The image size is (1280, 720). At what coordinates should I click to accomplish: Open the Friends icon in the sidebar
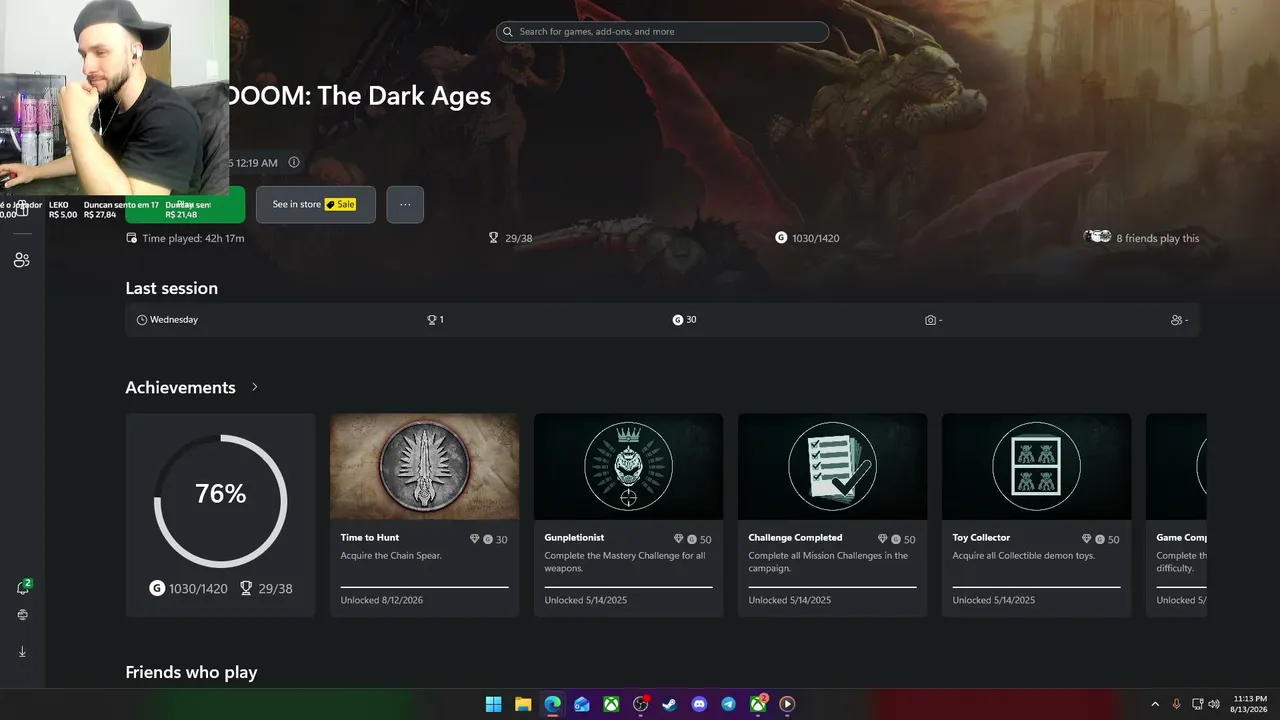(22, 260)
